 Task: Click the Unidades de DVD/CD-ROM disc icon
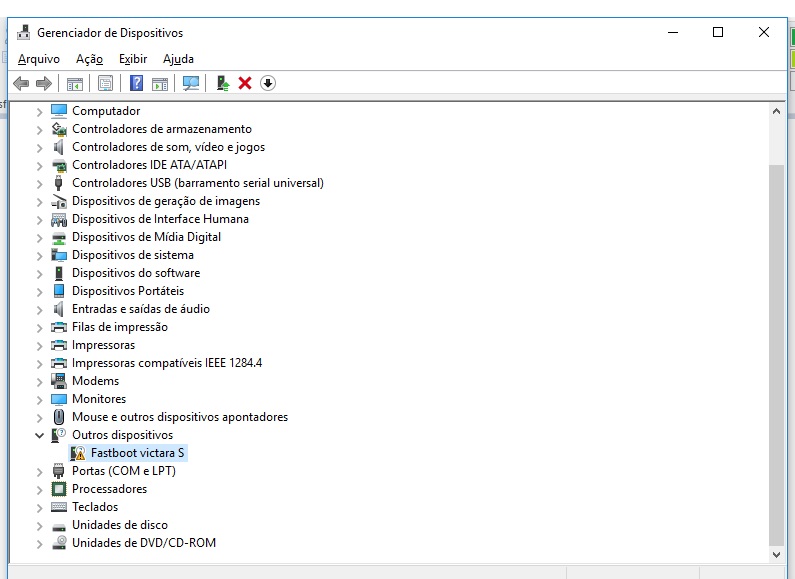point(59,543)
